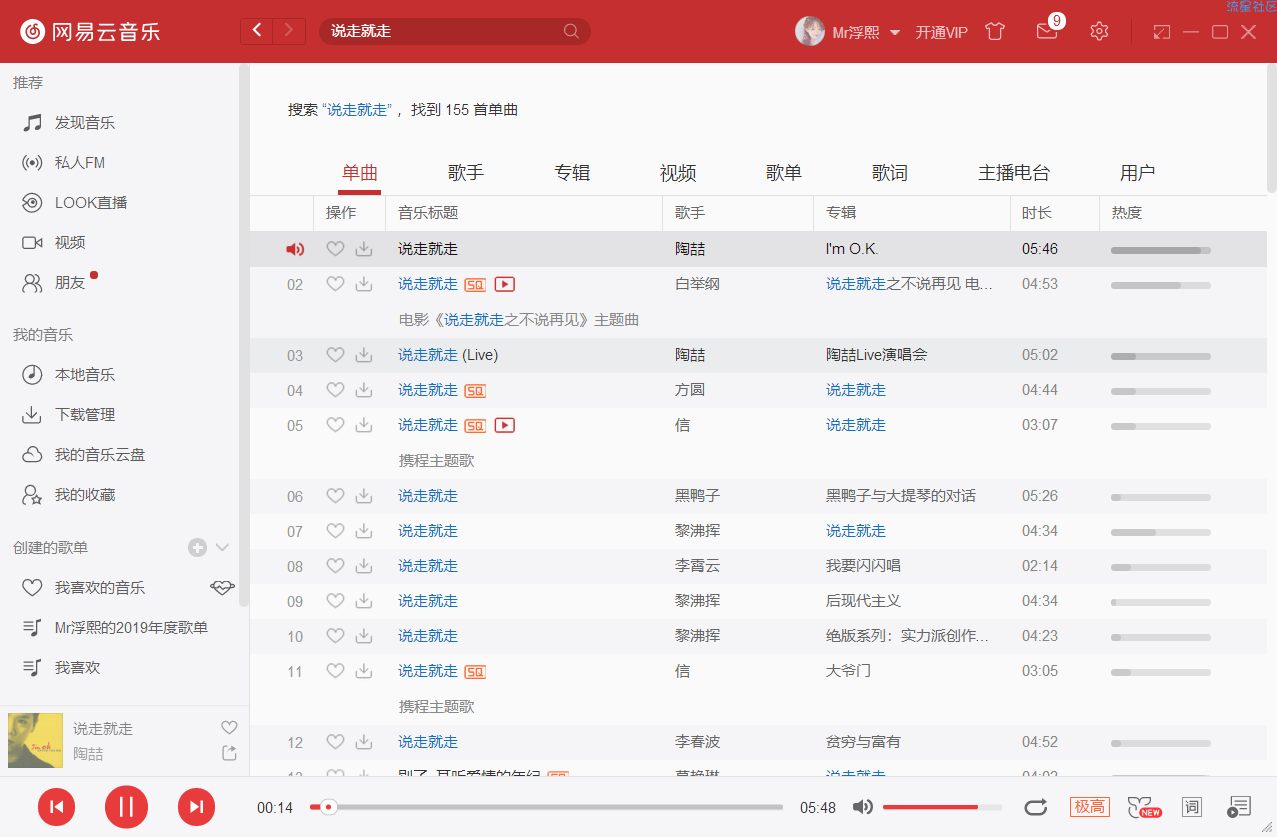Like song 02 by 白举纲
The width and height of the screenshot is (1277, 837).
pyautogui.click(x=335, y=284)
